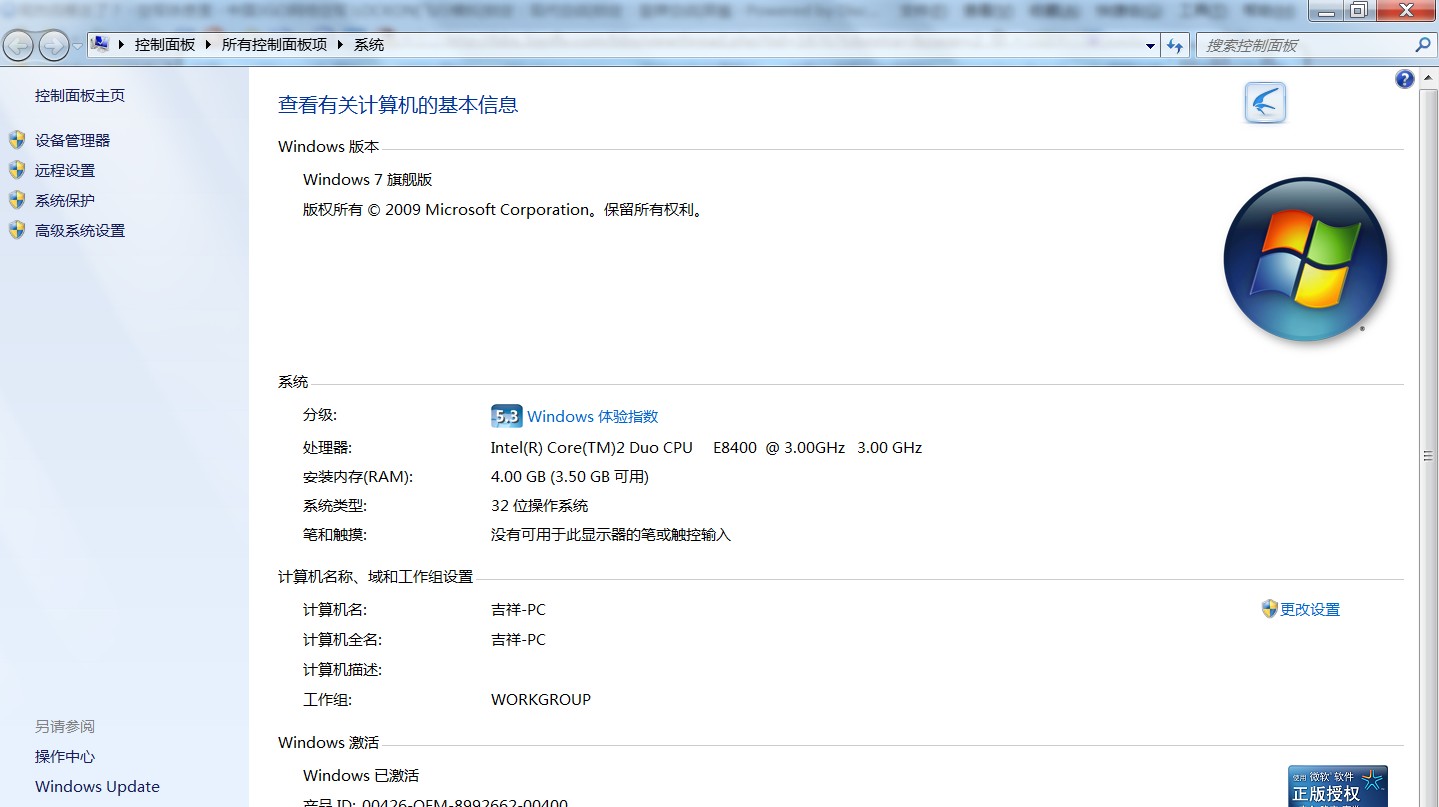This screenshot has height=807, width=1439.
Task: Expand breadcrumb arrow before 所有控制面板项
Action: tap(209, 45)
